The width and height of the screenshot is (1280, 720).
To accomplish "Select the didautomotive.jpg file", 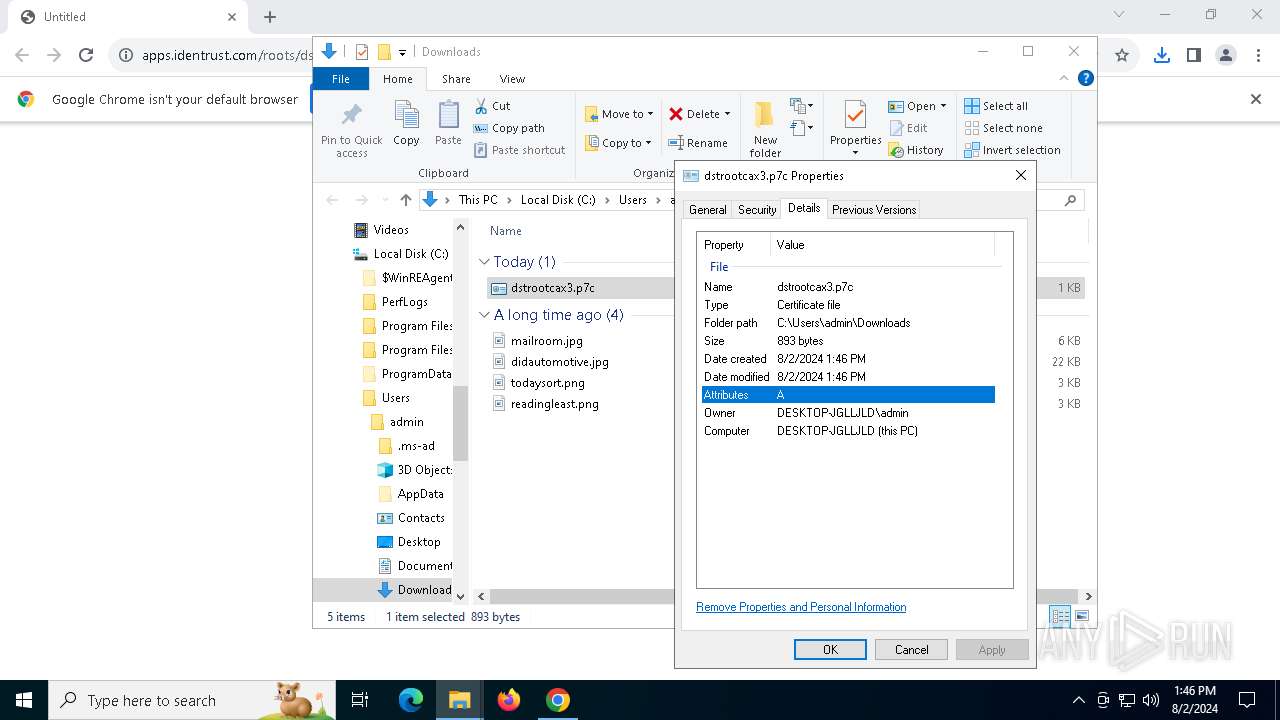I will (x=559, y=362).
